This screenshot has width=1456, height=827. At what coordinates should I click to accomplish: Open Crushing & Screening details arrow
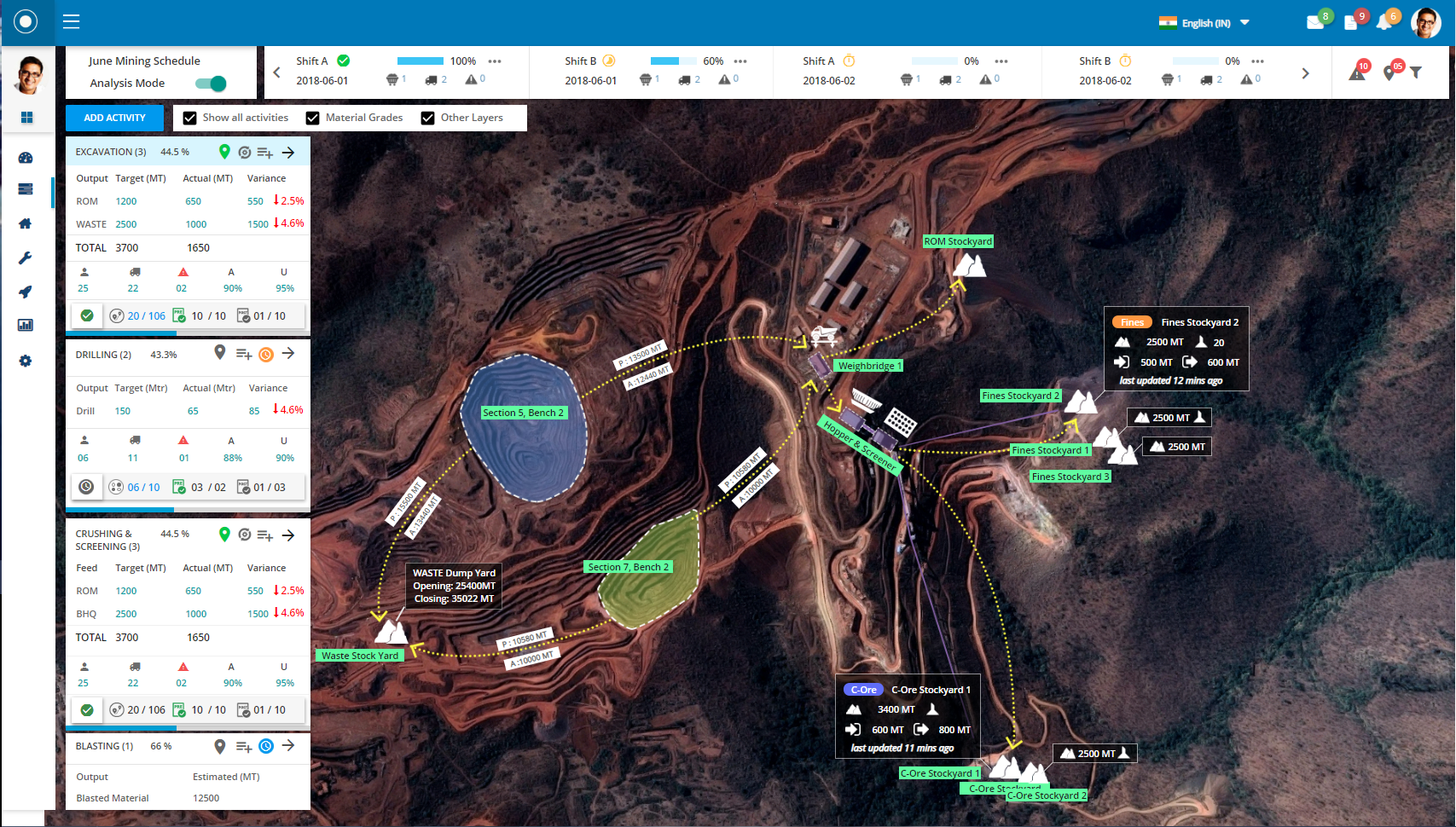point(288,535)
